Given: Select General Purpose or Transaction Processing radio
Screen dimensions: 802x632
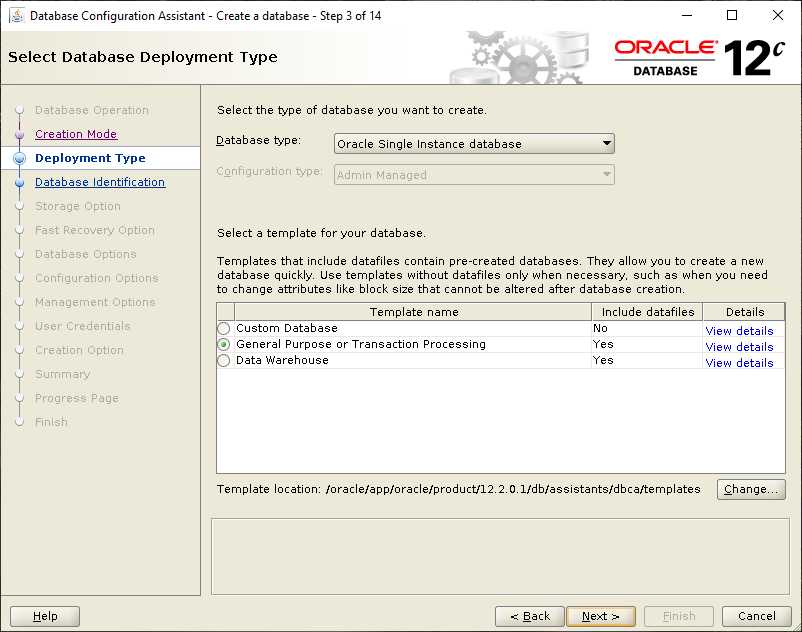Looking at the screenshot, I should point(224,345).
